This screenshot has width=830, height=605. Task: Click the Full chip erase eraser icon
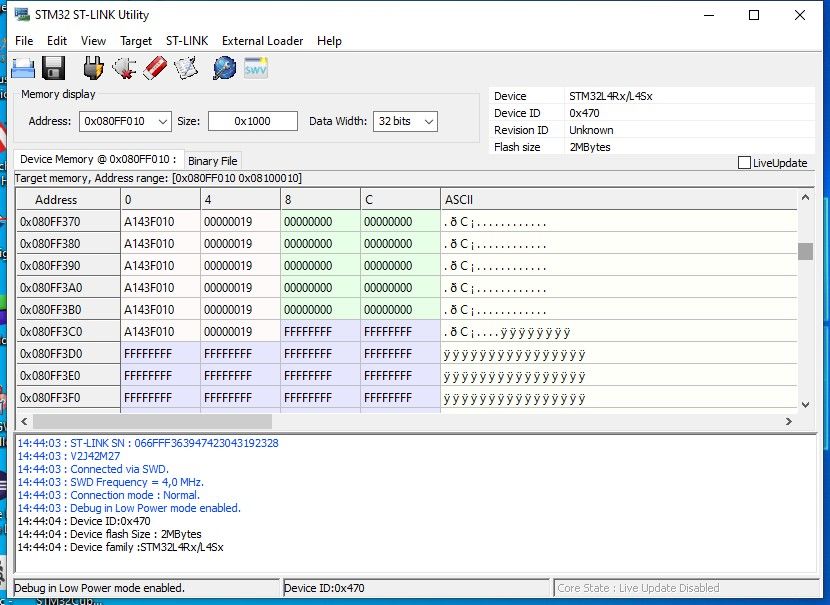pyautogui.click(x=155, y=68)
